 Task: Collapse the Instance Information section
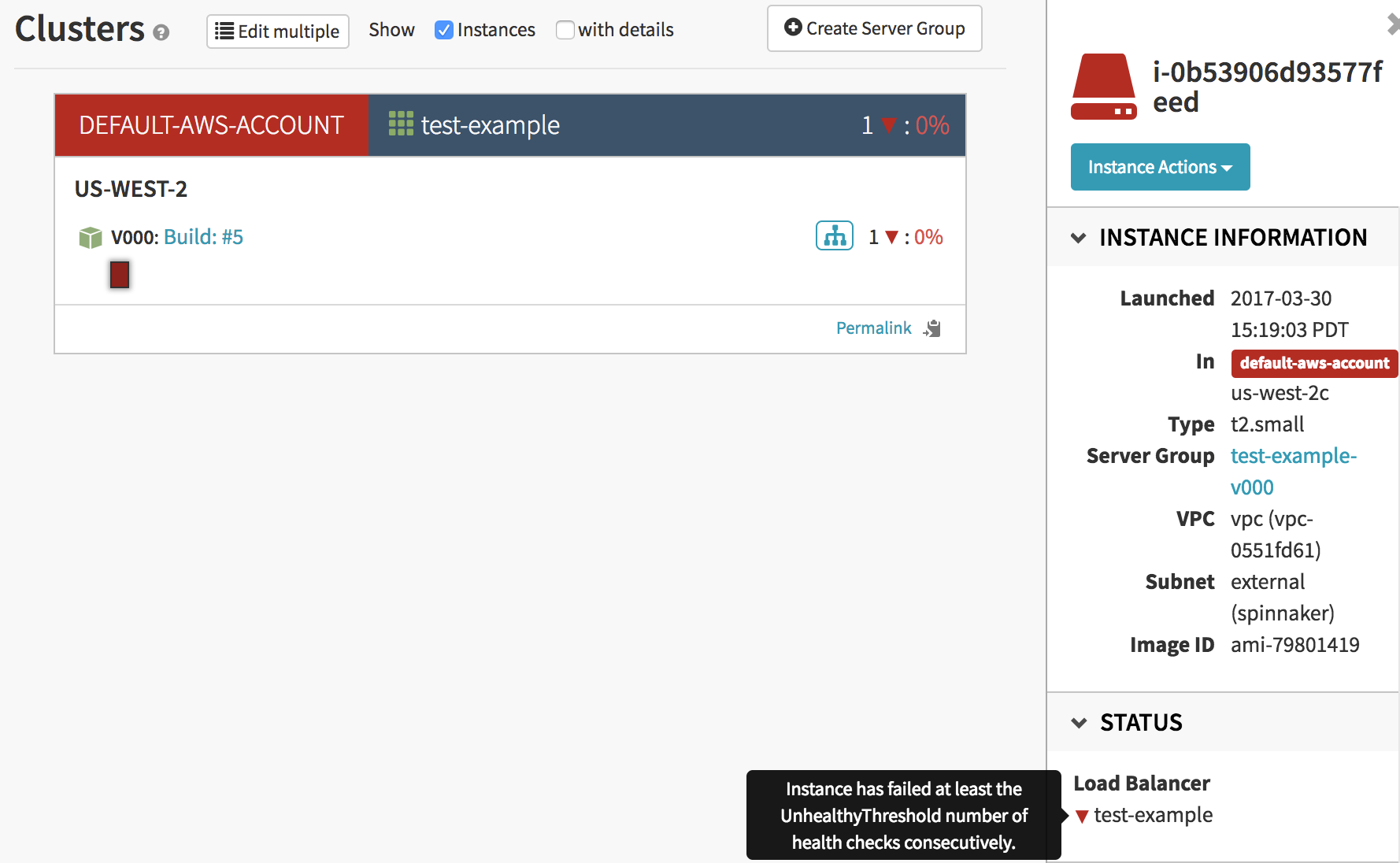coord(1079,238)
